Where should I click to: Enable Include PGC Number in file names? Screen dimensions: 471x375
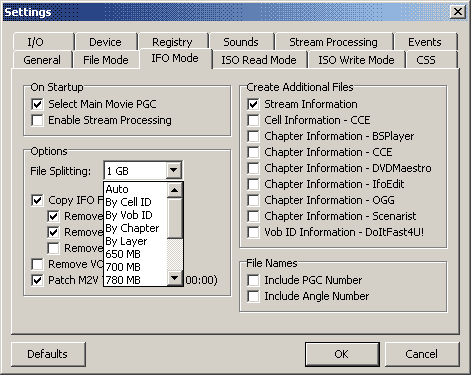click(253, 280)
